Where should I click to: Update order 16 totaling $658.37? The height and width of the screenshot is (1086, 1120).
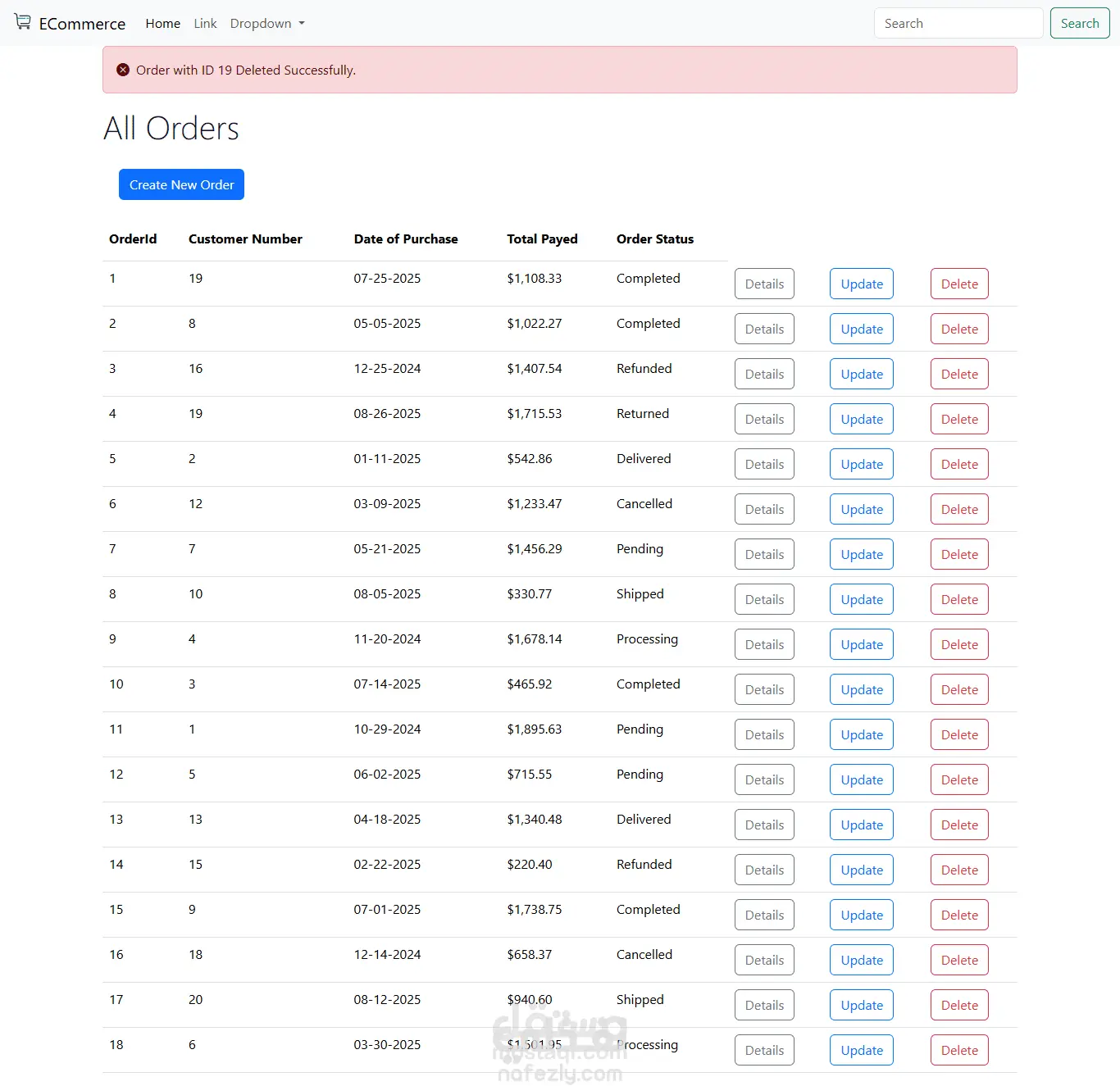tap(862, 960)
